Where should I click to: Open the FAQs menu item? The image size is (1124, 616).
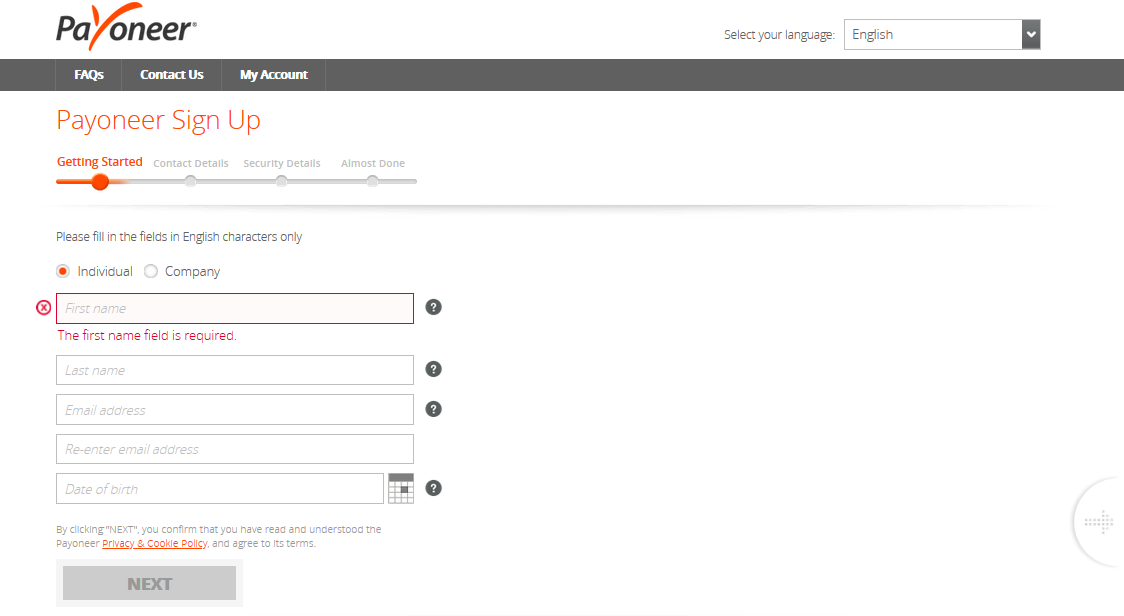click(x=89, y=75)
